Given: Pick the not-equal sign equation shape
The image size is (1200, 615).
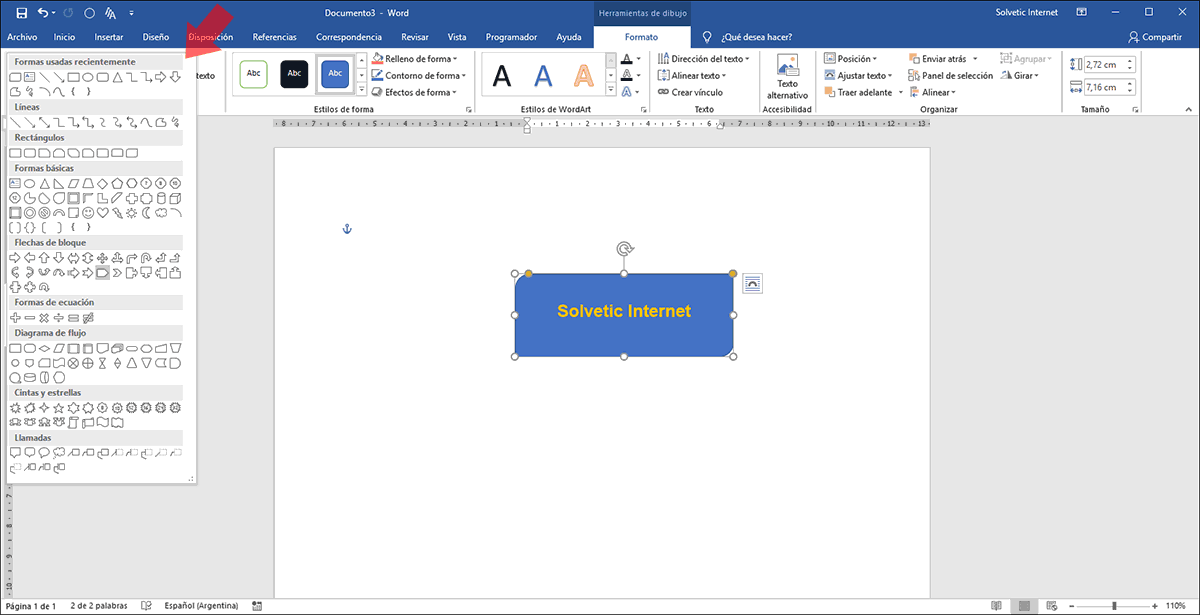Looking at the screenshot, I should click(88, 318).
